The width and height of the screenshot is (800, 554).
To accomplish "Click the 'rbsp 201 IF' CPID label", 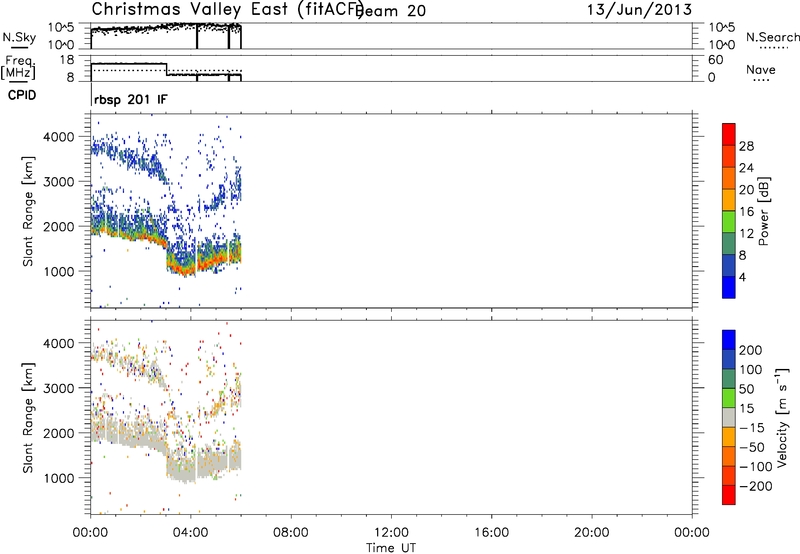I will (x=131, y=99).
